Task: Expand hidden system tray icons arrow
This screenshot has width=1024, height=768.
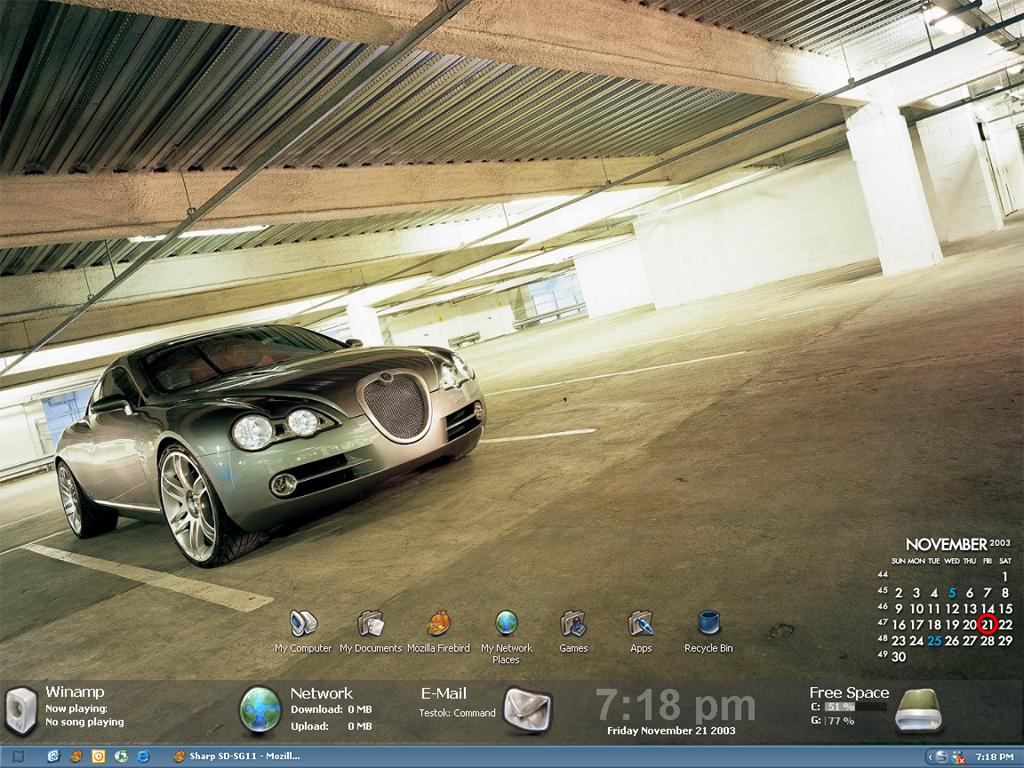Action: (x=931, y=757)
